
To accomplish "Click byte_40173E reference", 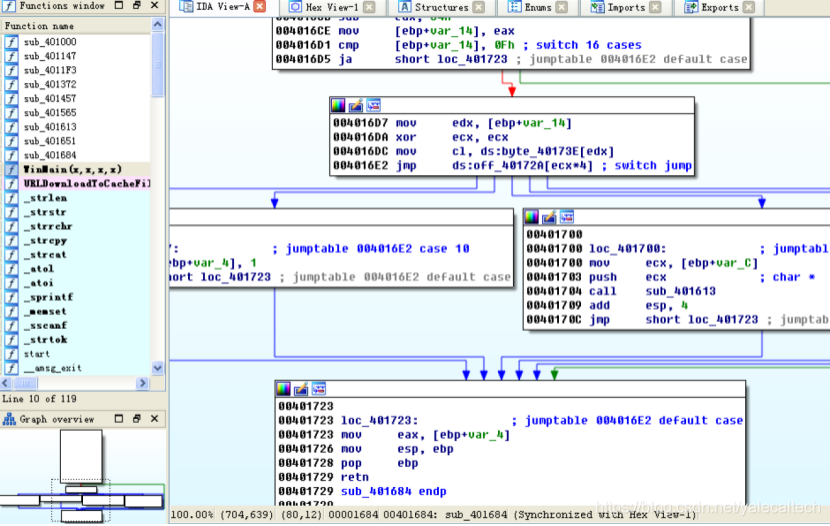I will click(537, 151).
